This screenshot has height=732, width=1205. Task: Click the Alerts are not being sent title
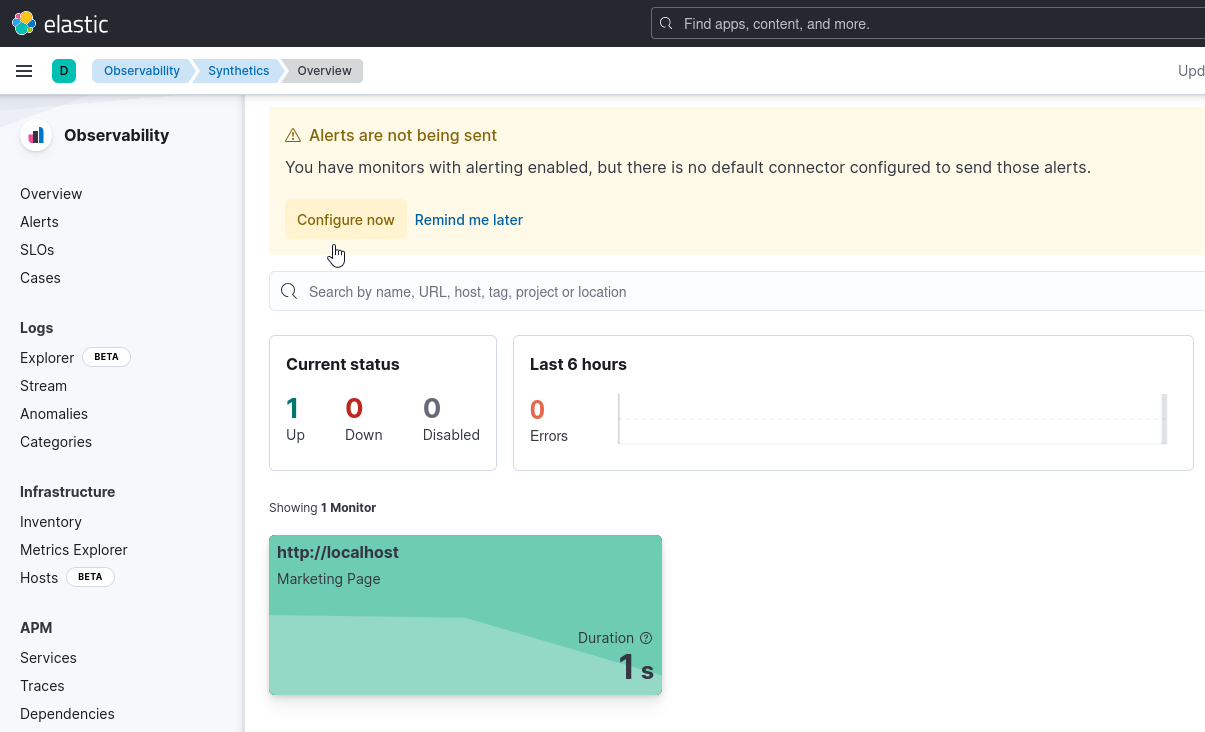click(403, 135)
